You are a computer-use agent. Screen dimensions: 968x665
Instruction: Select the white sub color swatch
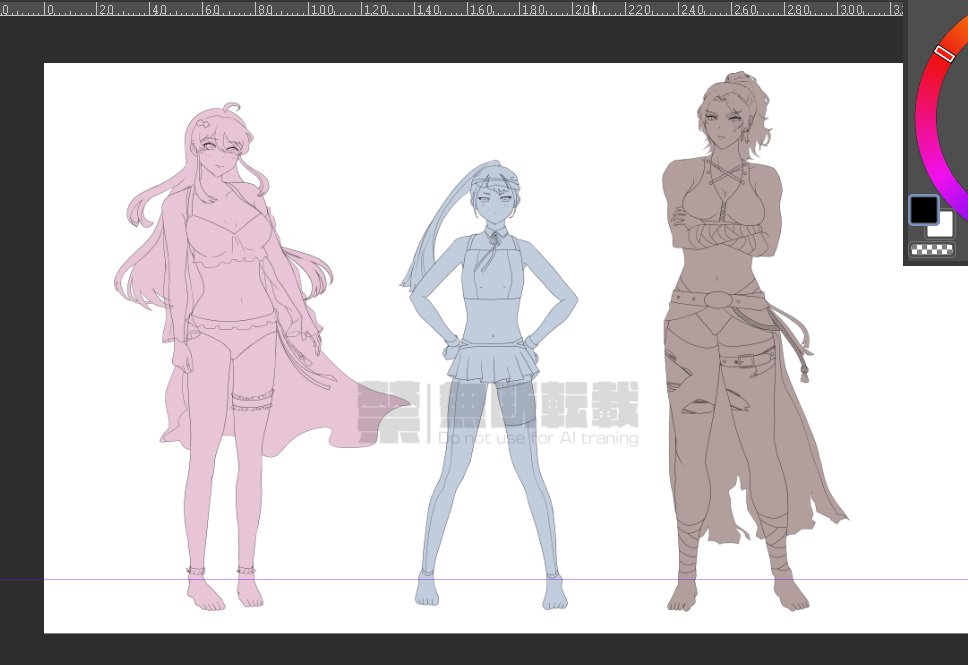click(945, 229)
